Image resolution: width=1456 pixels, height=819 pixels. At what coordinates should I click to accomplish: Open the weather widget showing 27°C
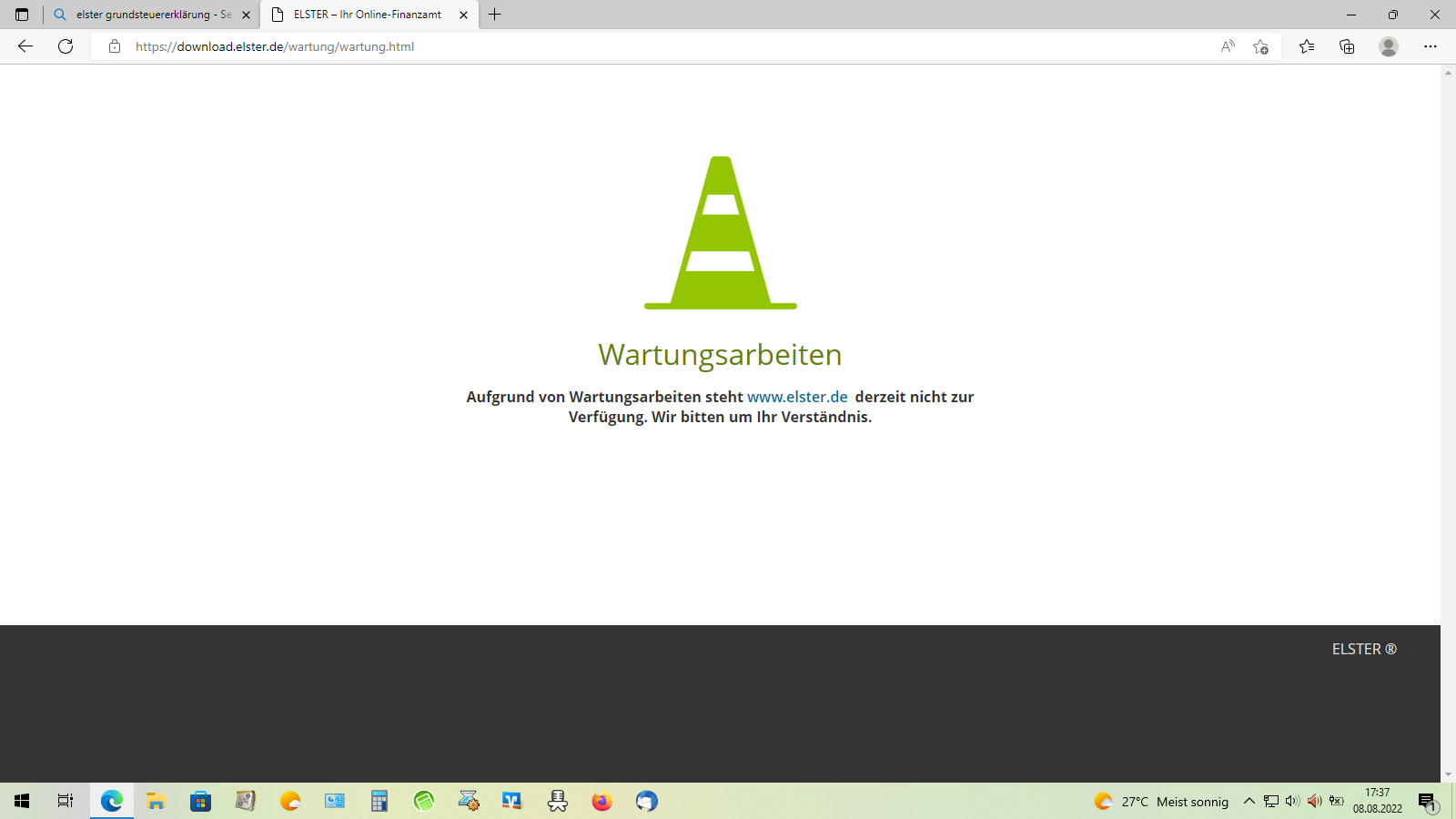1161,801
